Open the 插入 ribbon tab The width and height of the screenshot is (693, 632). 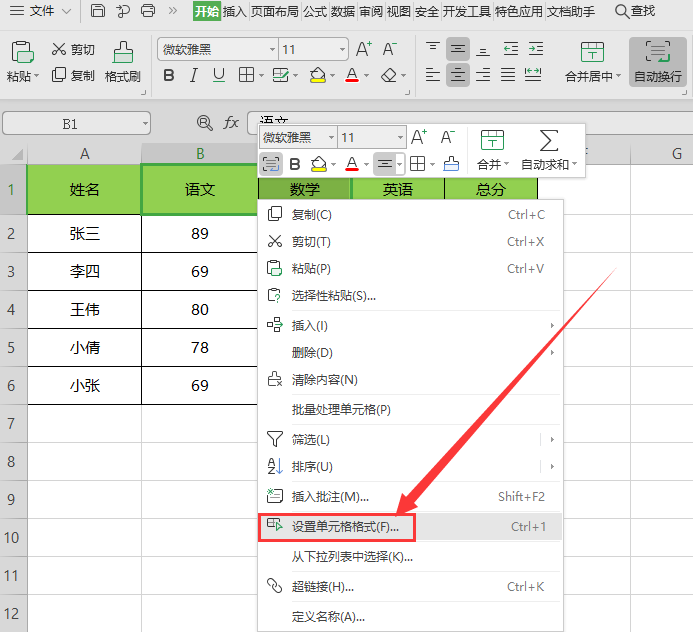pyautogui.click(x=234, y=11)
